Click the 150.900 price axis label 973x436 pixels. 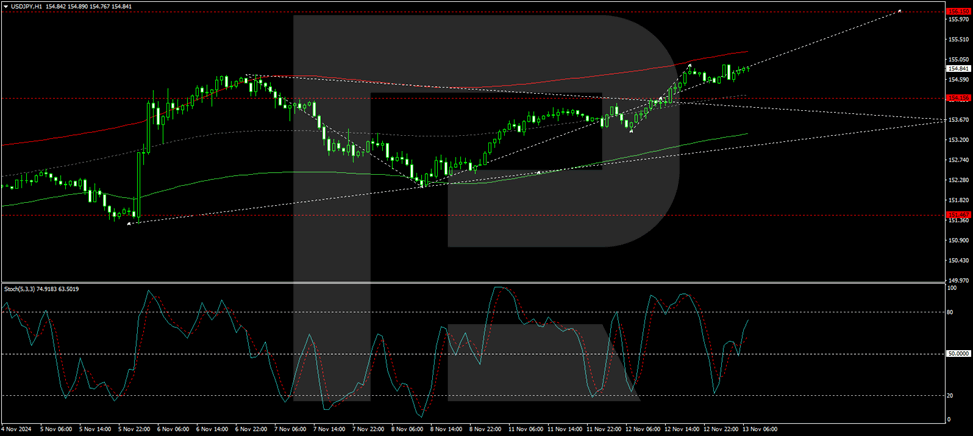tap(957, 241)
